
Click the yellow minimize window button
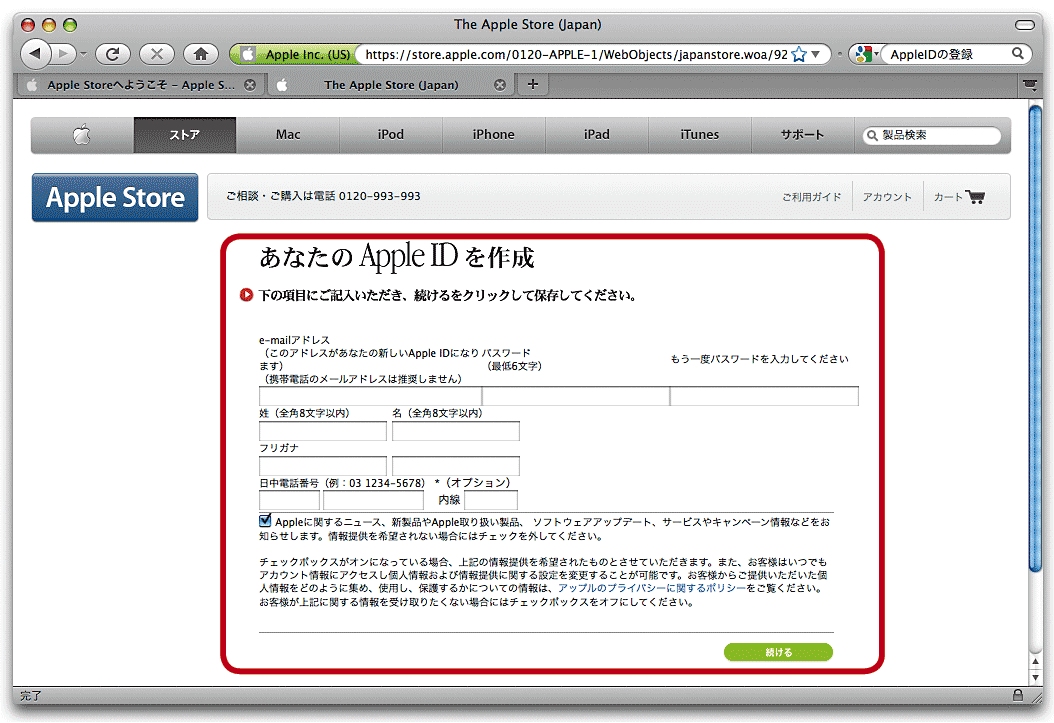tap(48, 25)
